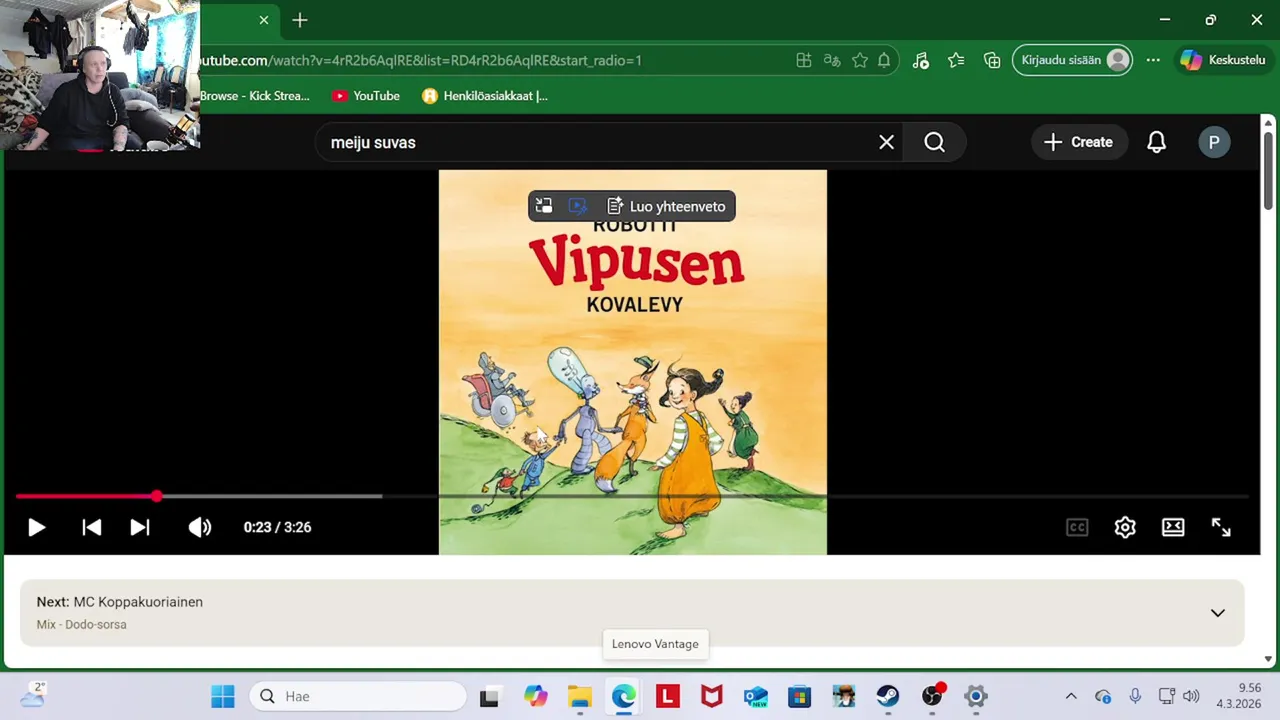The height and width of the screenshot is (720, 1280).
Task: Close the current browser tab
Action: pyautogui.click(x=264, y=20)
